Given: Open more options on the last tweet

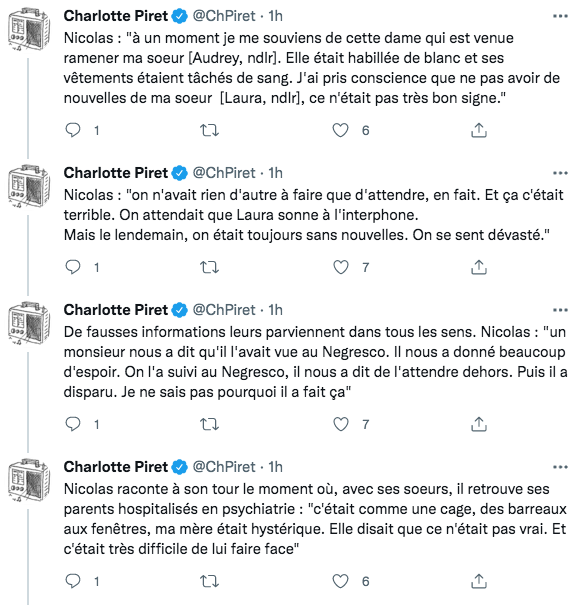Looking at the screenshot, I should [x=560, y=467].
